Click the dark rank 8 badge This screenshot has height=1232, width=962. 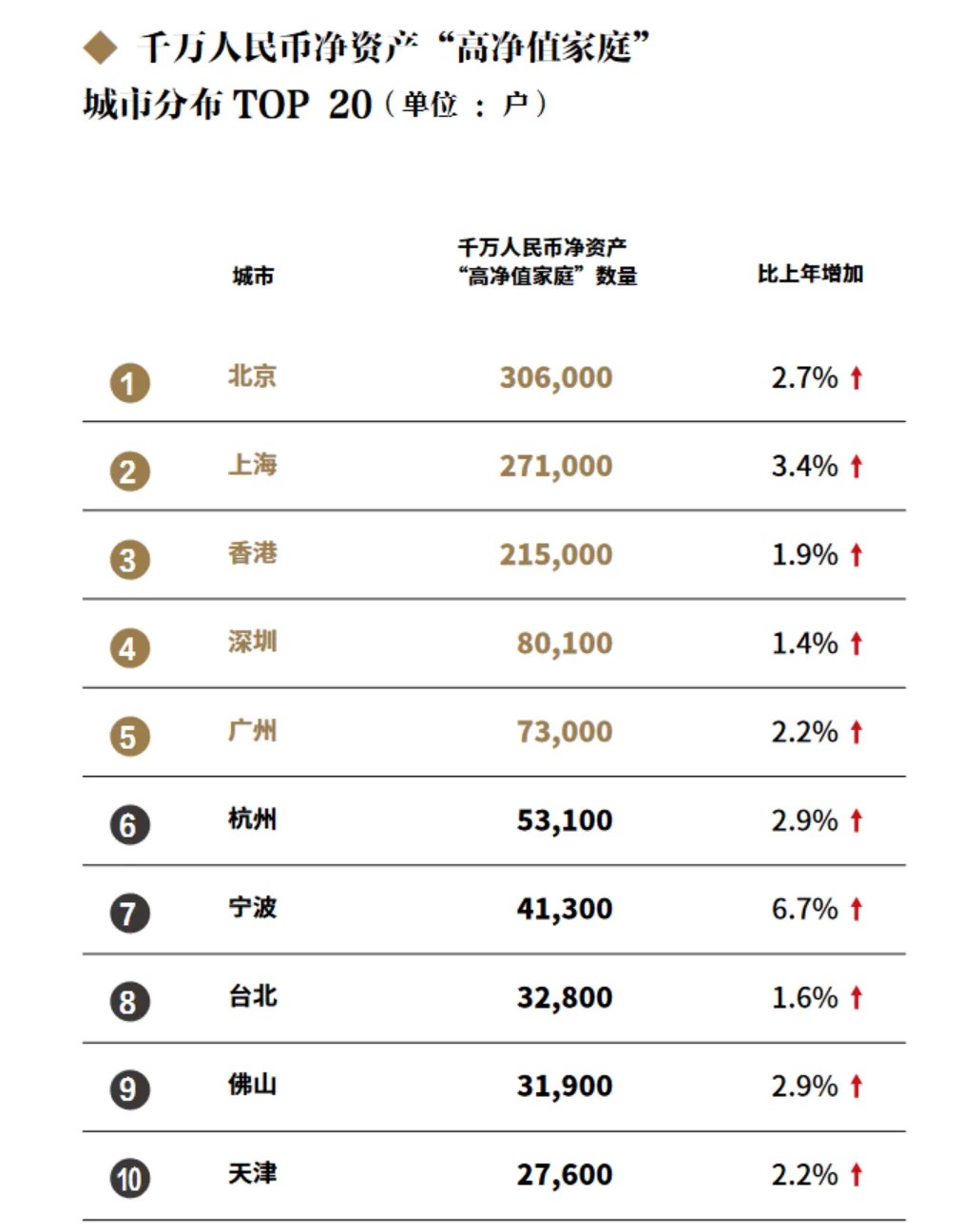[129, 1002]
